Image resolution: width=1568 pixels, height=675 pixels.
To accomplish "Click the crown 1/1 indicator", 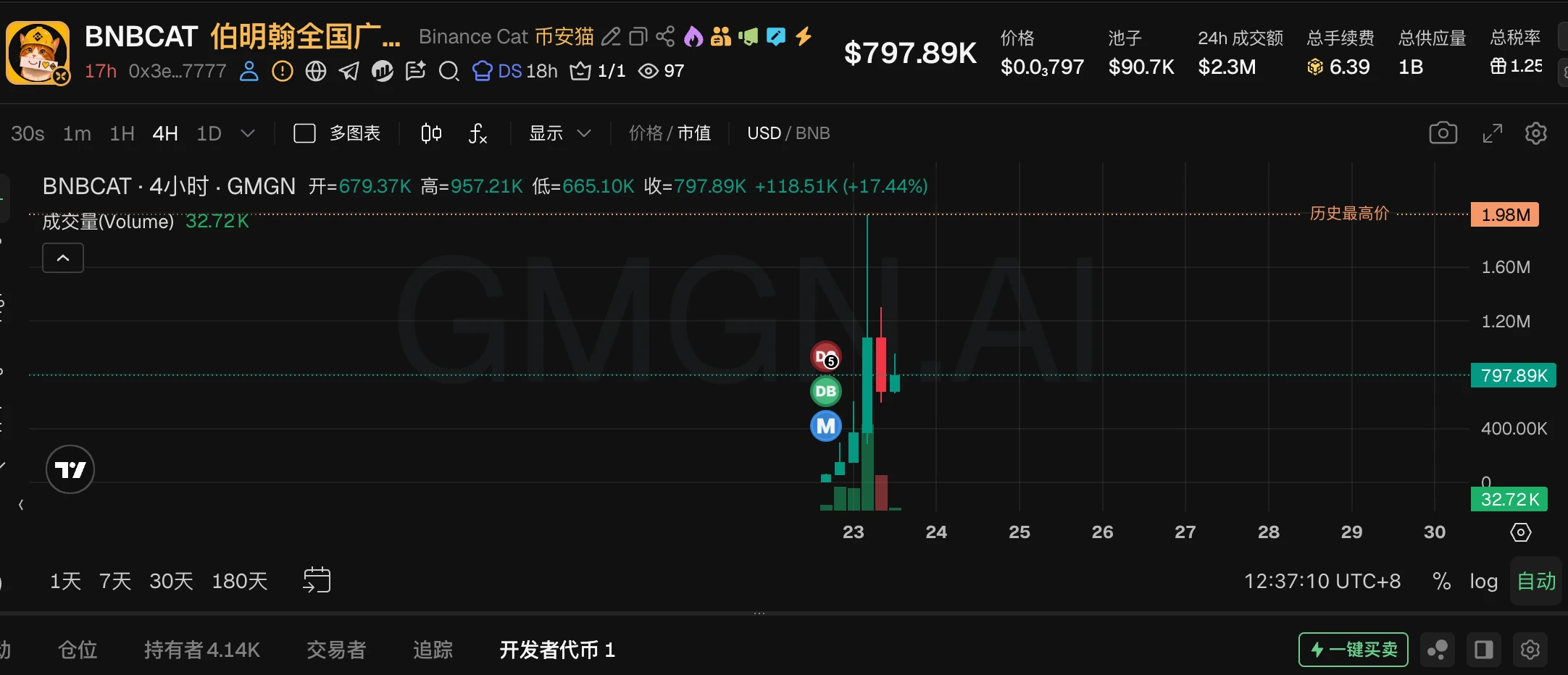I will [598, 71].
